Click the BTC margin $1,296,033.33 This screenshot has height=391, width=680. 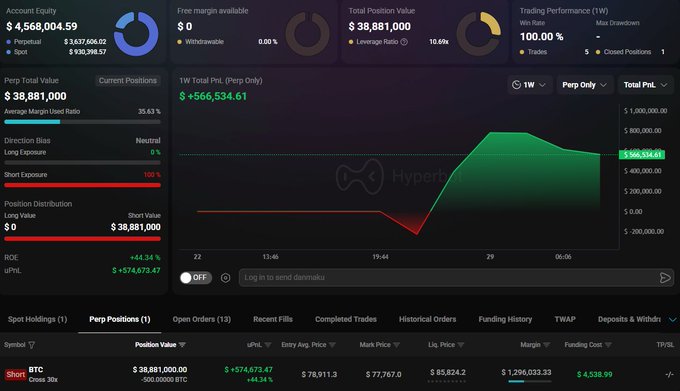526,372
